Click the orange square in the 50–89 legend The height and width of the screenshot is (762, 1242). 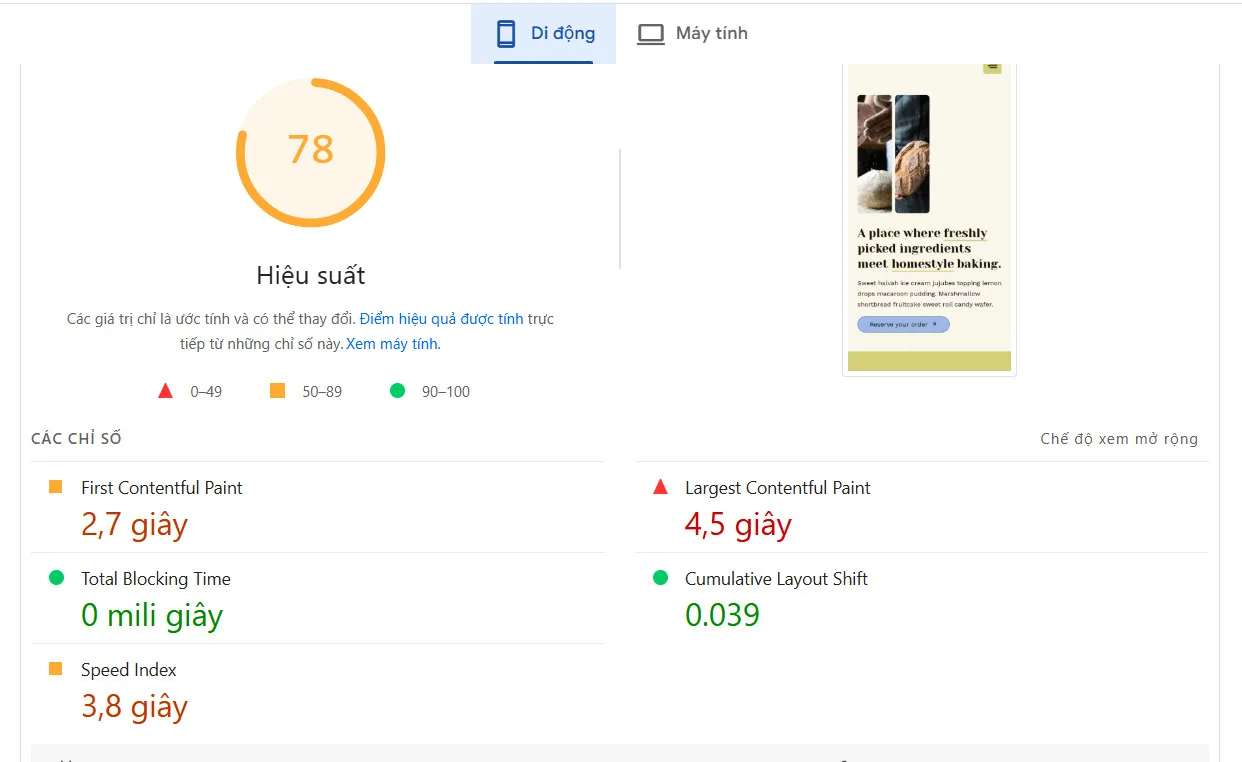pyautogui.click(x=276, y=390)
